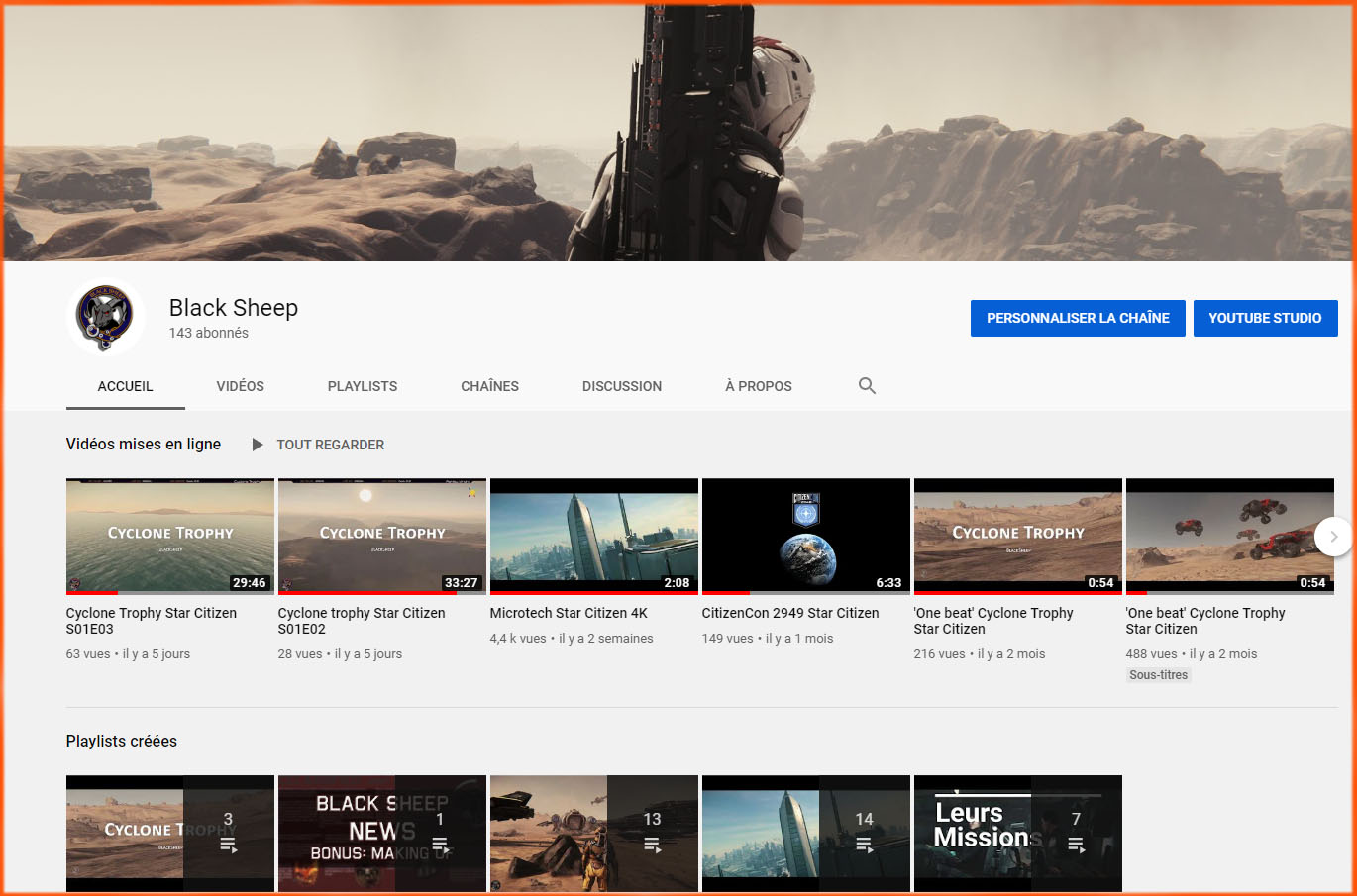Click the Playlists créées heading

click(x=122, y=741)
